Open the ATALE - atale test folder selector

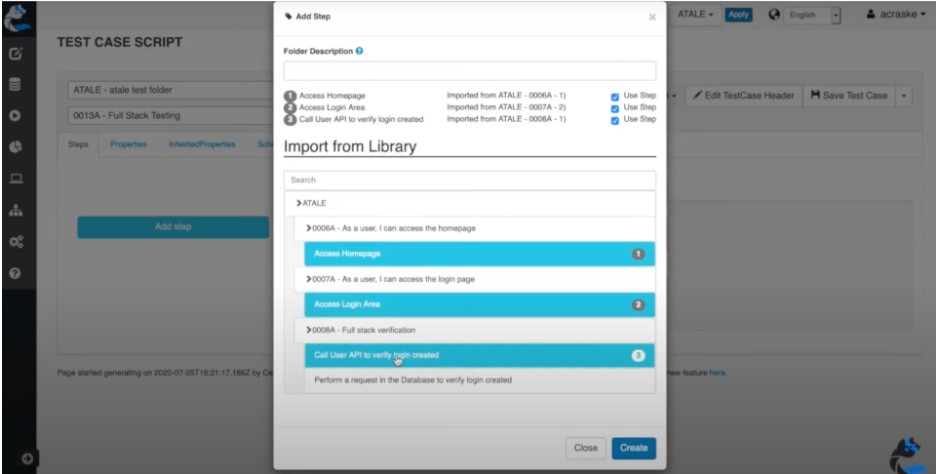point(170,90)
